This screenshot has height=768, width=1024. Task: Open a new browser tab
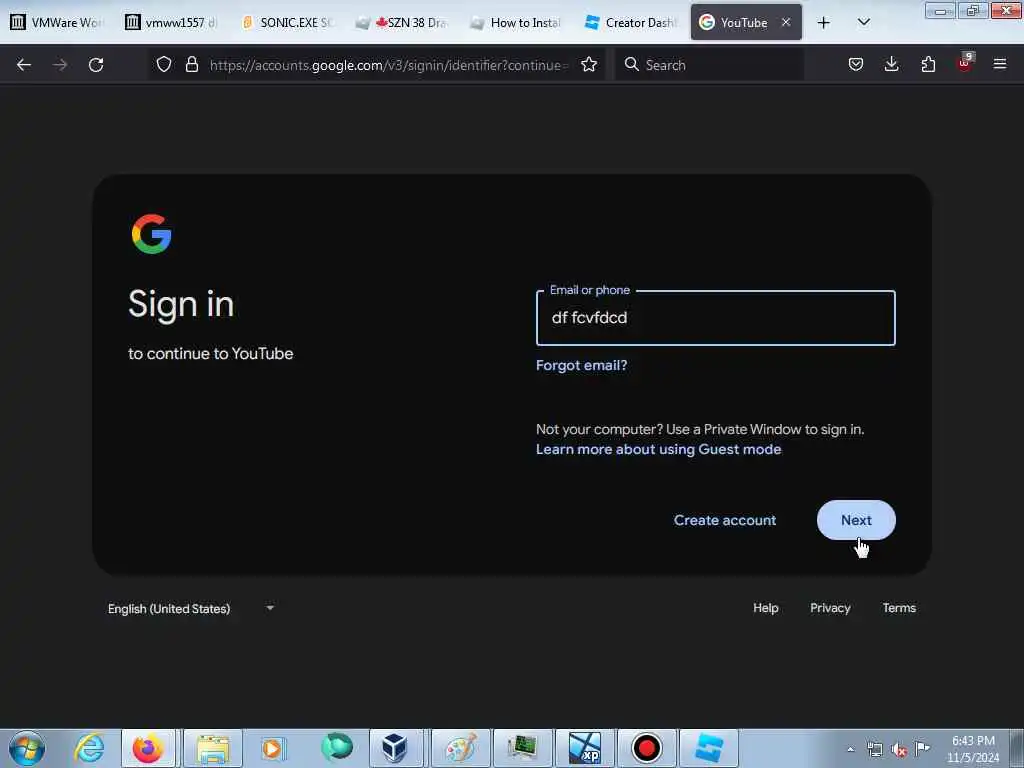[x=824, y=23]
